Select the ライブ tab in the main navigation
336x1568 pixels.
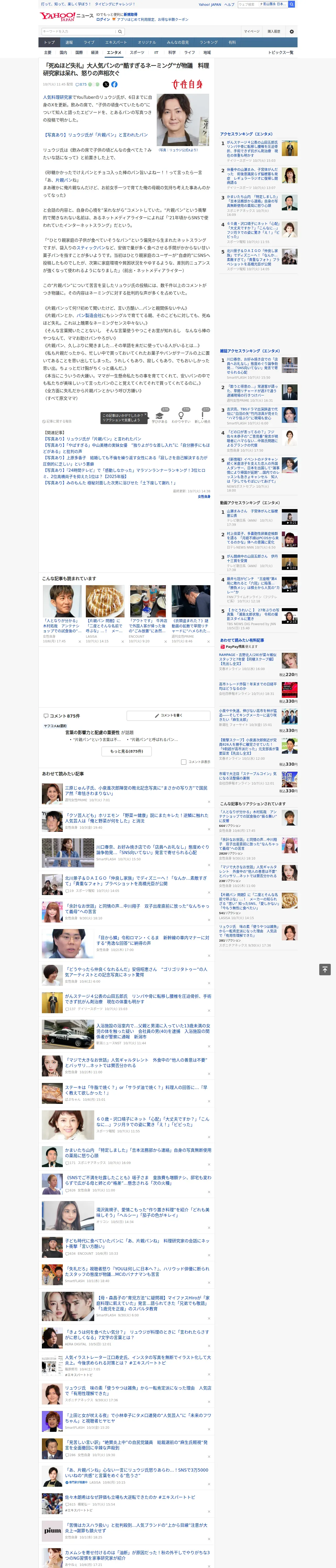(x=89, y=43)
